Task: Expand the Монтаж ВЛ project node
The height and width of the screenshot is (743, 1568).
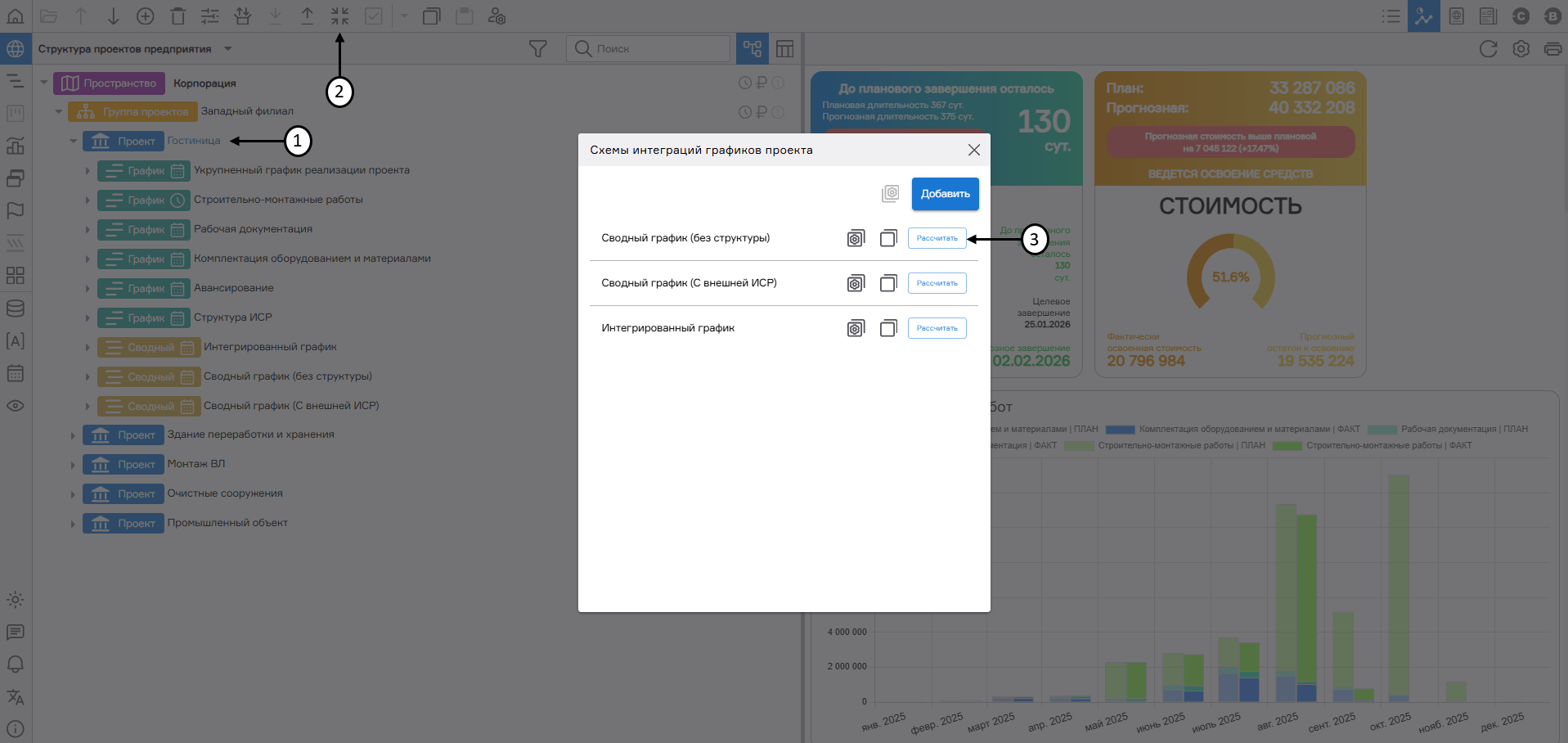Action: pos(73,465)
